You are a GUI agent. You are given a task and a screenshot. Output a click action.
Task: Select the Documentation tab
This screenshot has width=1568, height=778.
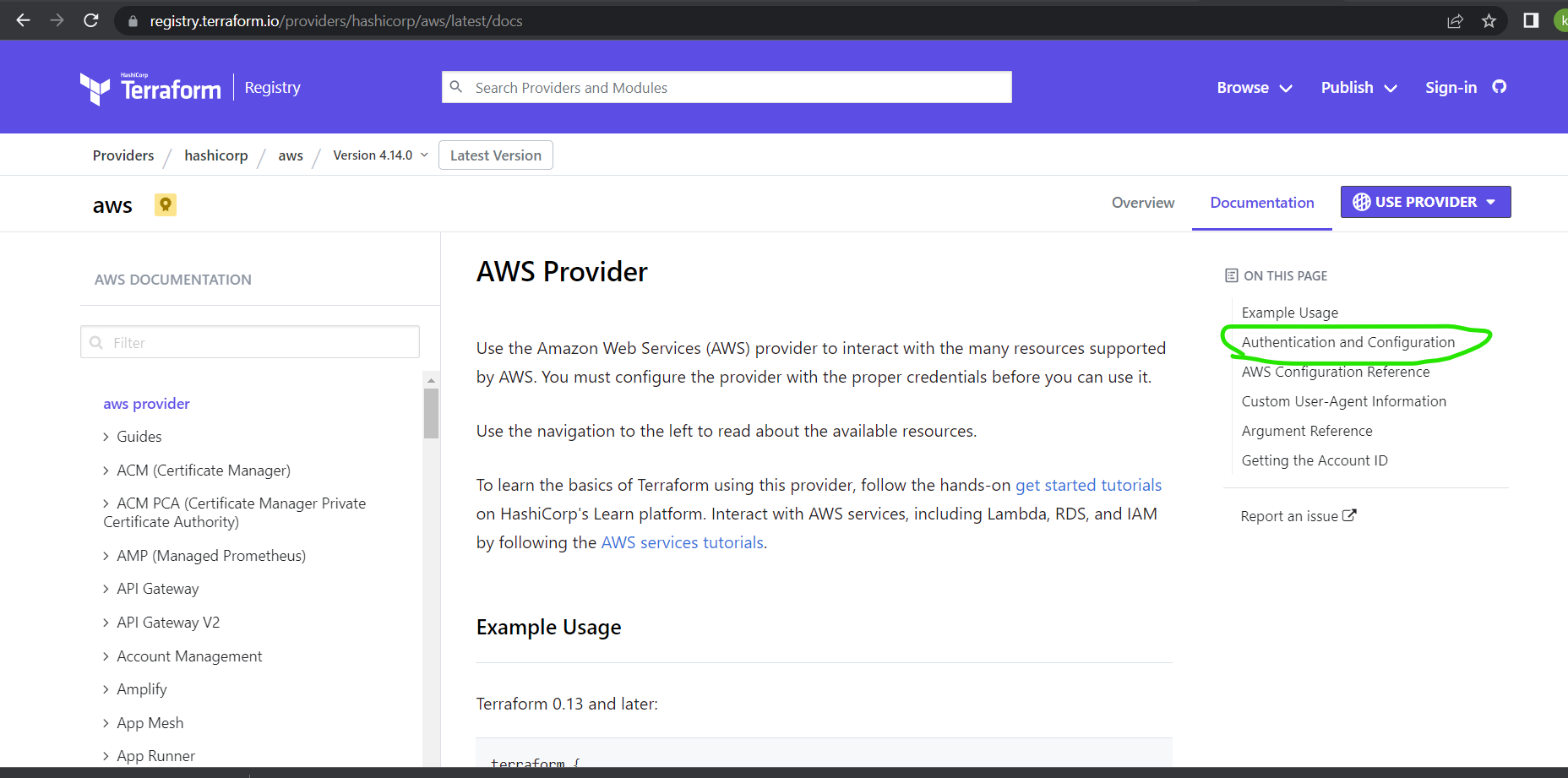pyautogui.click(x=1261, y=203)
